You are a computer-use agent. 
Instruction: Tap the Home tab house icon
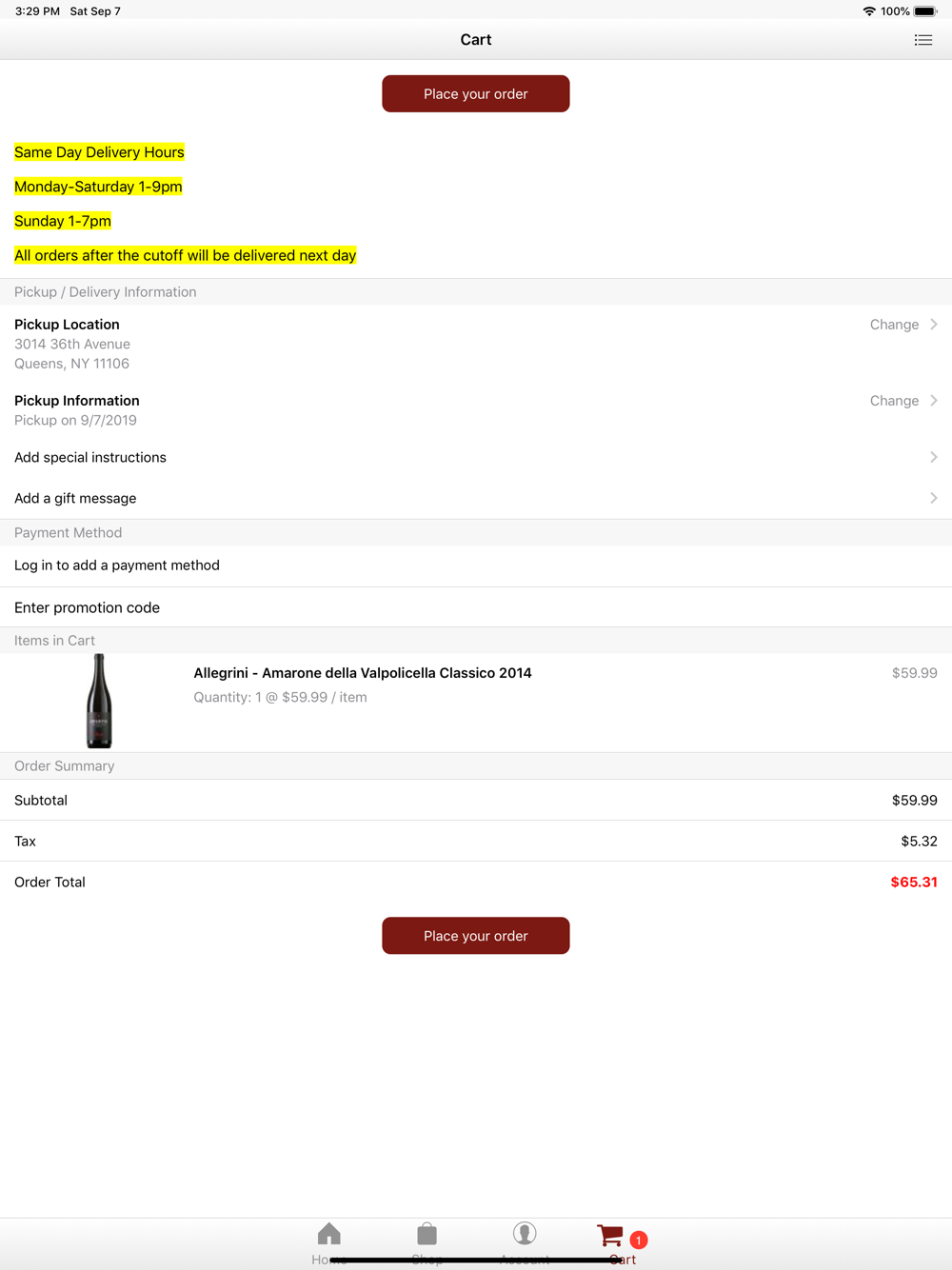pyautogui.click(x=329, y=1235)
